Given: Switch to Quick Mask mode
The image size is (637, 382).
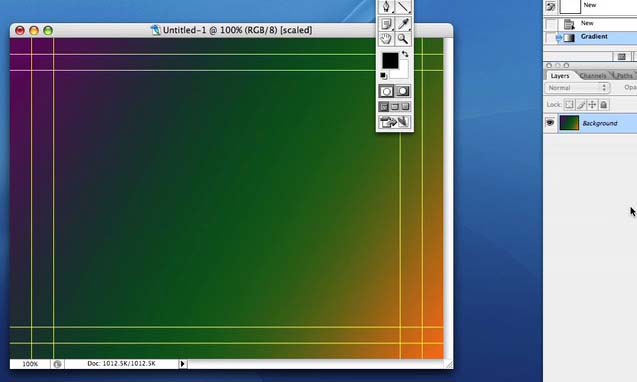Looking at the screenshot, I should tap(403, 91).
